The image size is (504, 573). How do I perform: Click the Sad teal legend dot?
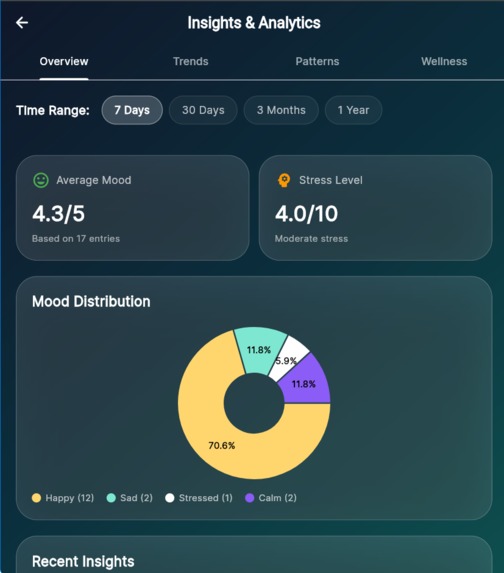click(x=111, y=498)
